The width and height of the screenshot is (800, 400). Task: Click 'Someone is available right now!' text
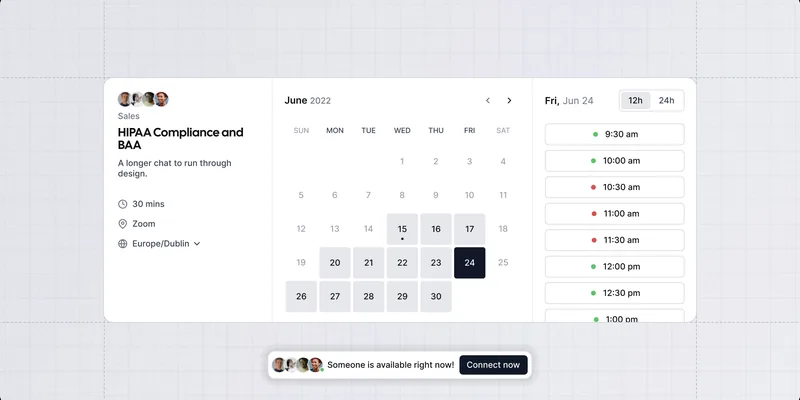click(x=391, y=365)
